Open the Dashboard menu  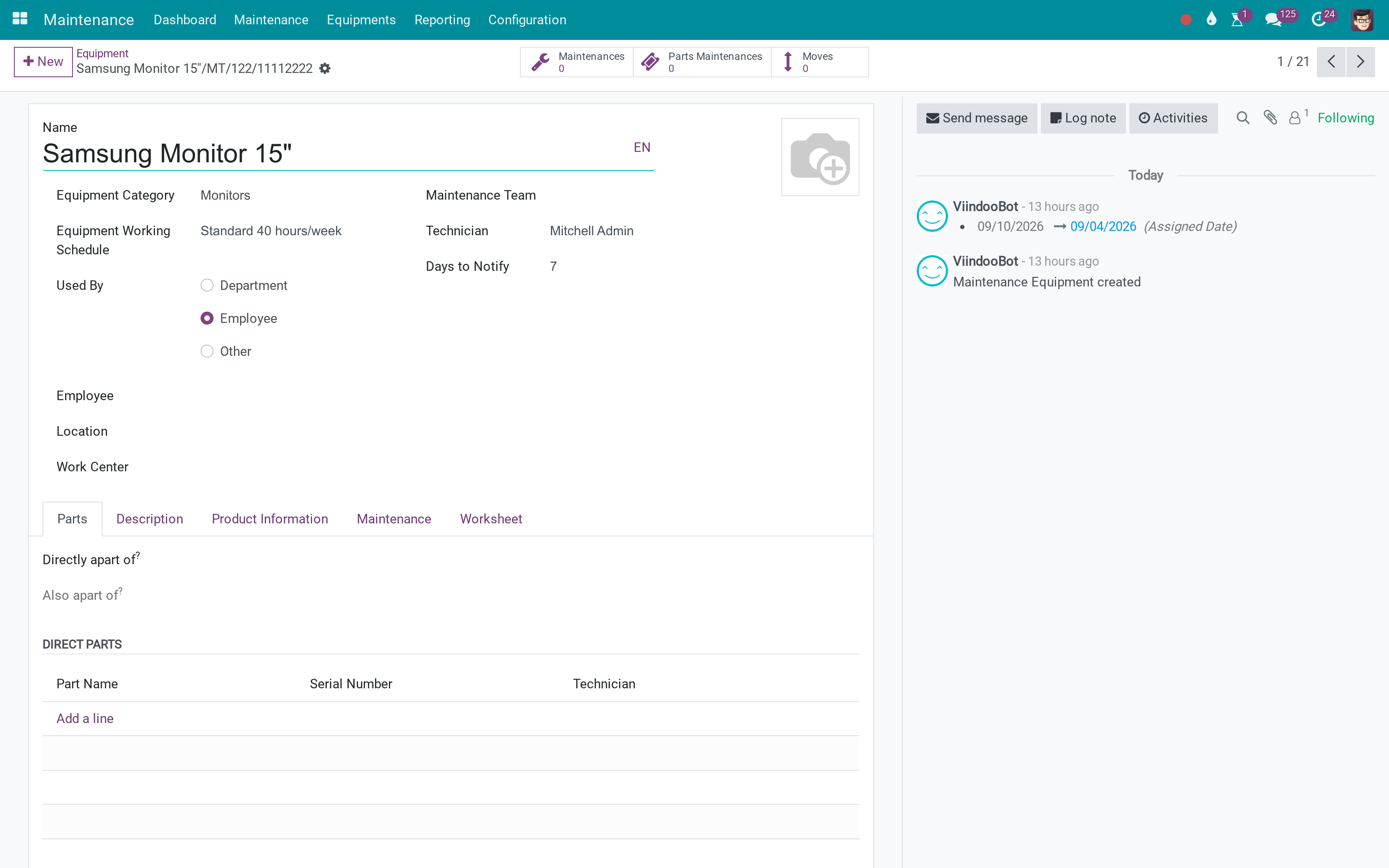point(185,20)
